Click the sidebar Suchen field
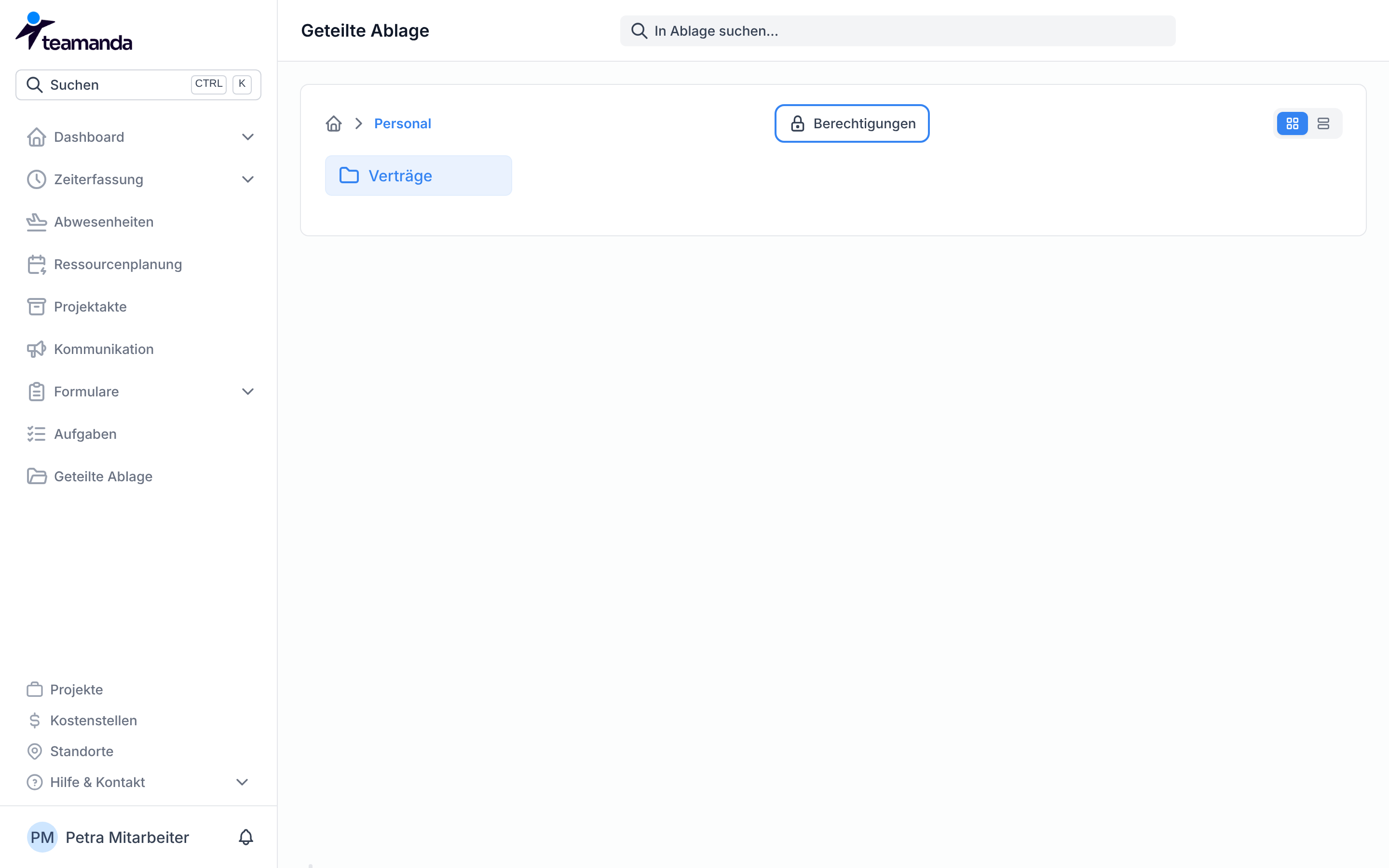The image size is (1389, 868). tap(138, 85)
